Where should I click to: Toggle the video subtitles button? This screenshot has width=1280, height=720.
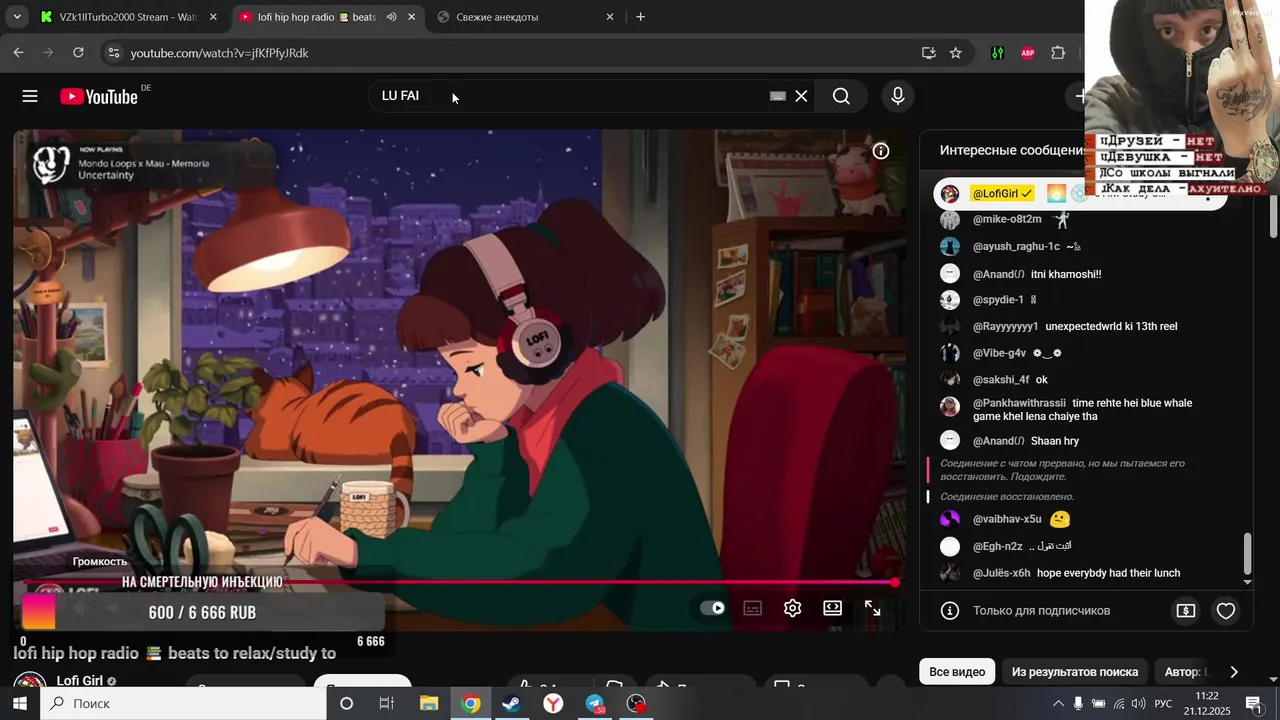pyautogui.click(x=753, y=608)
